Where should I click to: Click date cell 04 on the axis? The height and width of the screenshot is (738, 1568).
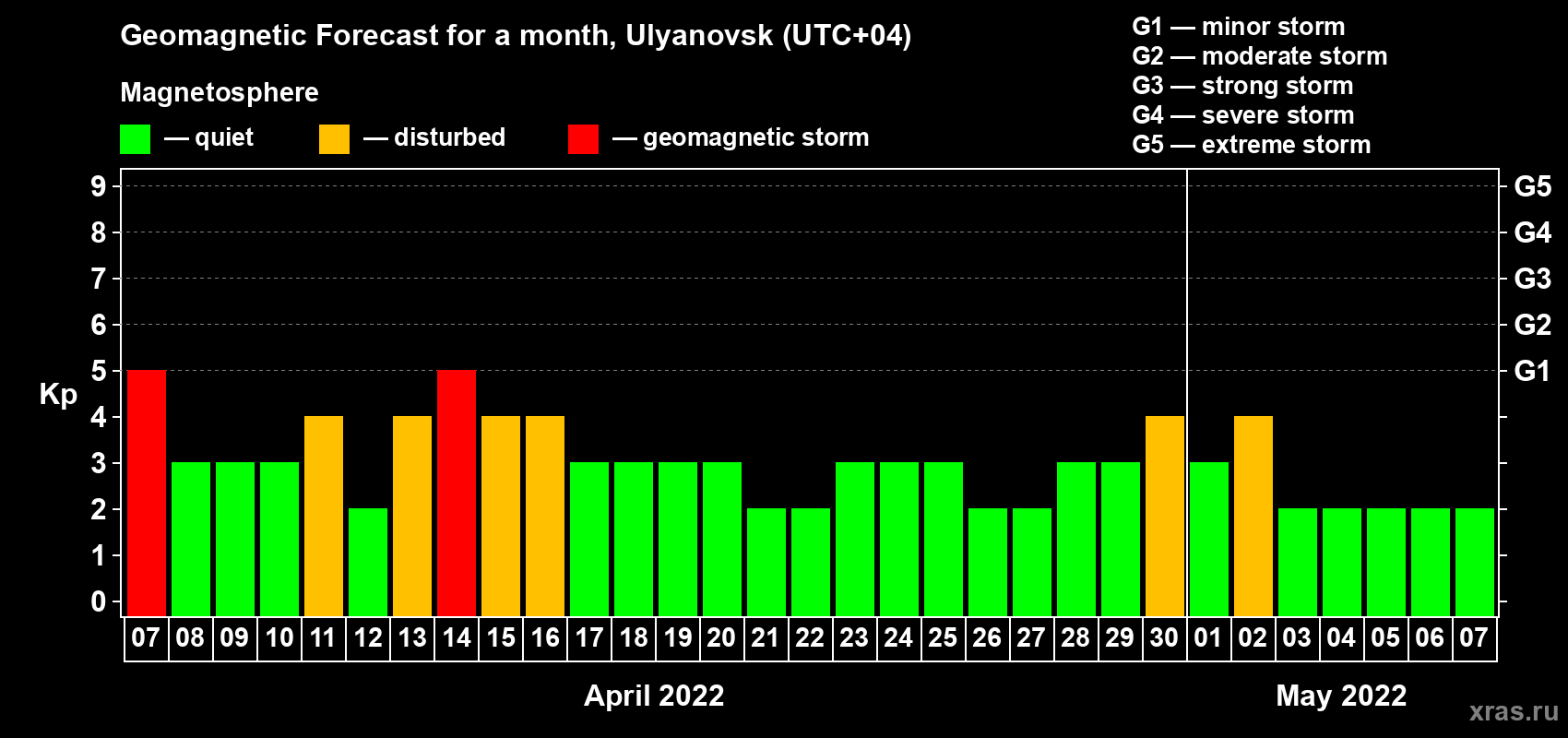[1342, 638]
